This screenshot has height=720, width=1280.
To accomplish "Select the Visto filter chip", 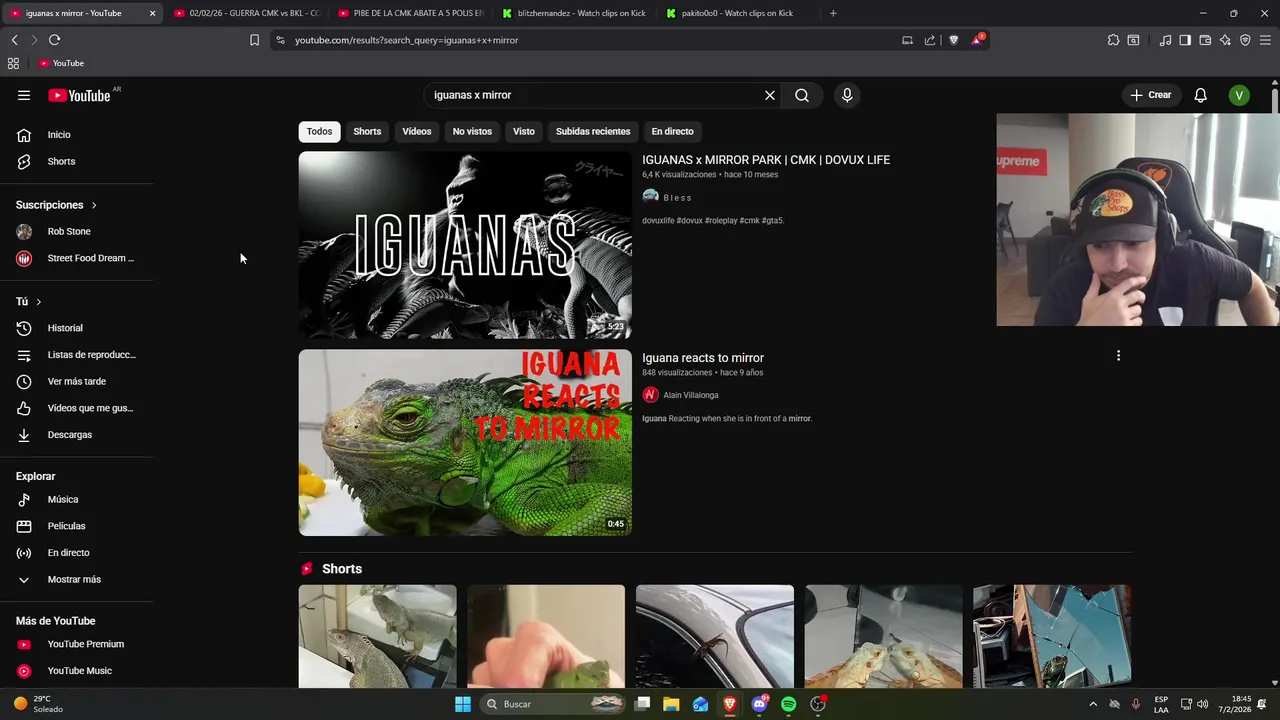I will 524,131.
